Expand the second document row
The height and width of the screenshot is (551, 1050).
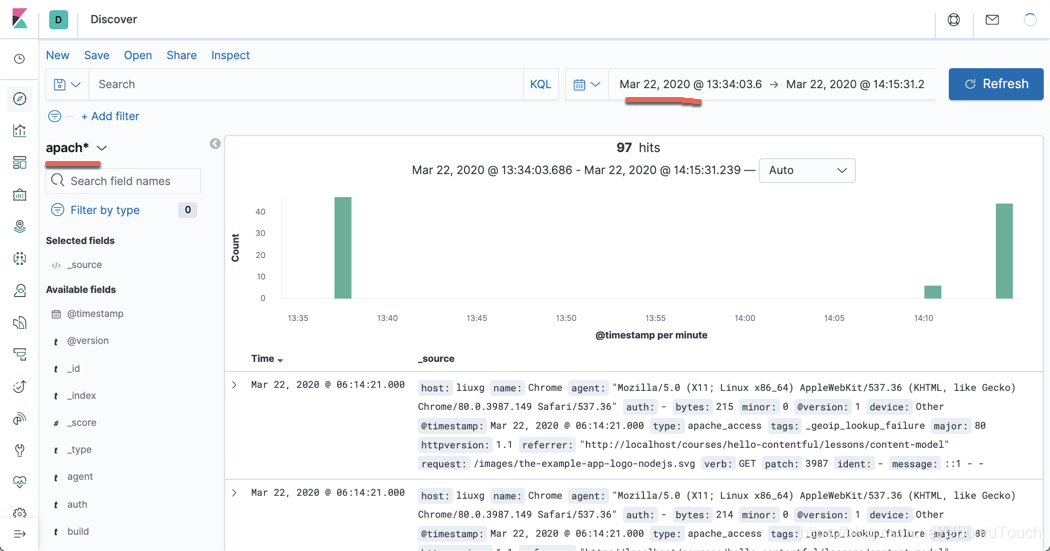pos(234,493)
